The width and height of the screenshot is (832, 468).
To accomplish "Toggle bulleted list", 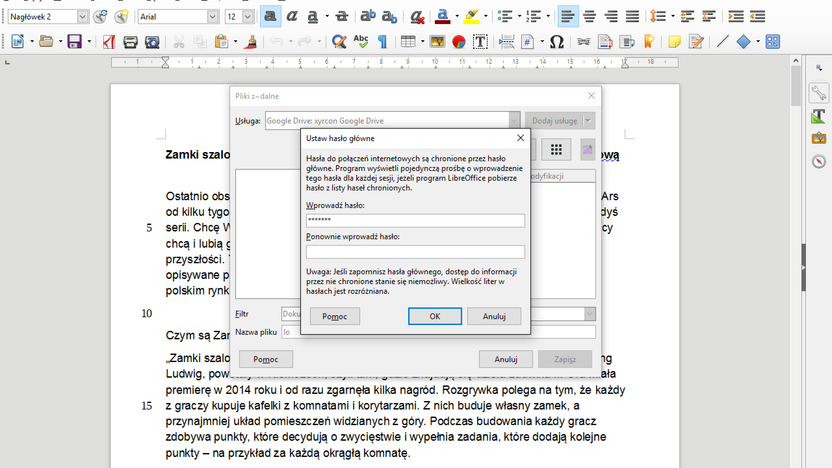I will click(505, 17).
